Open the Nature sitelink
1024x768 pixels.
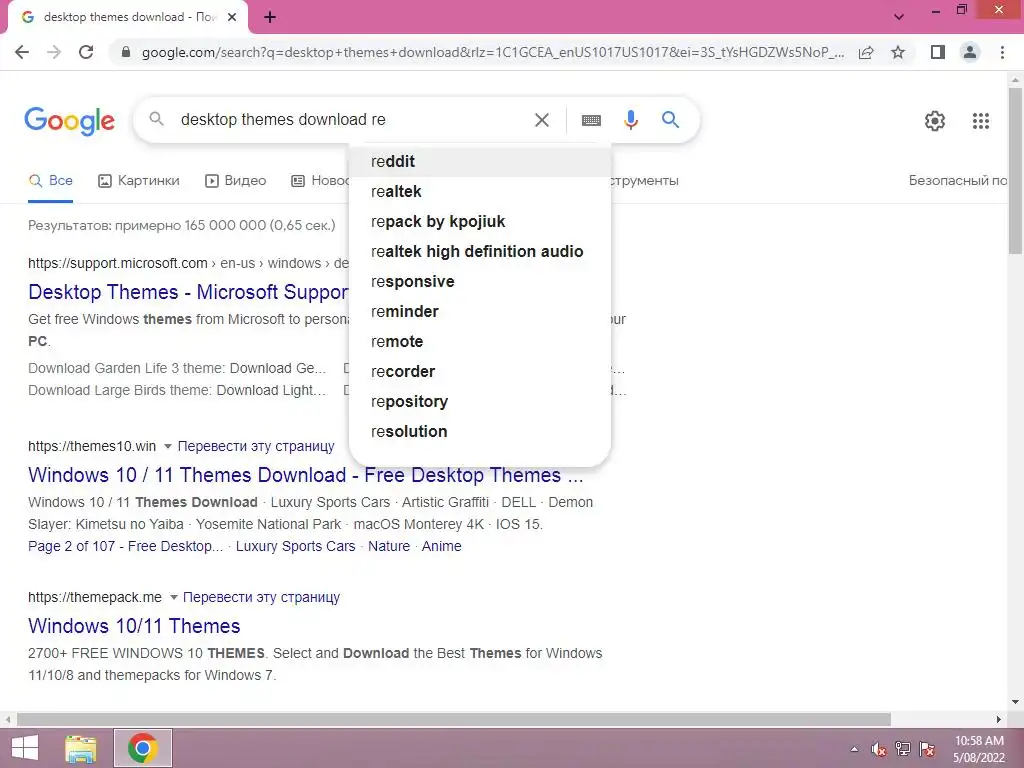[x=389, y=547]
